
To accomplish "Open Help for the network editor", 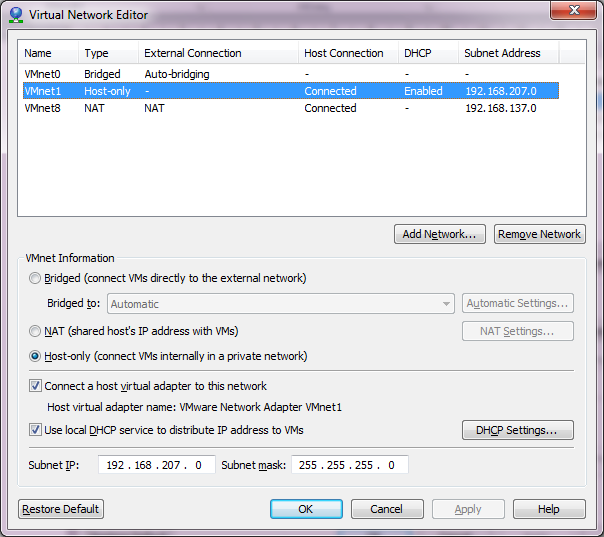I will (549, 509).
